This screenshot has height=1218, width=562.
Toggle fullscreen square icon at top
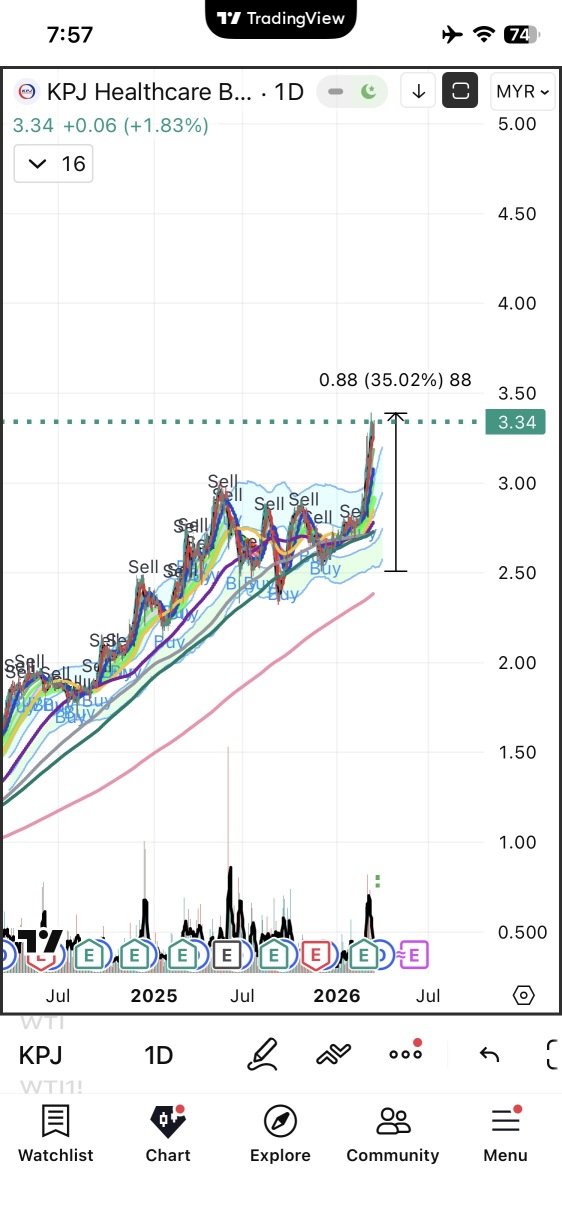tap(460, 91)
